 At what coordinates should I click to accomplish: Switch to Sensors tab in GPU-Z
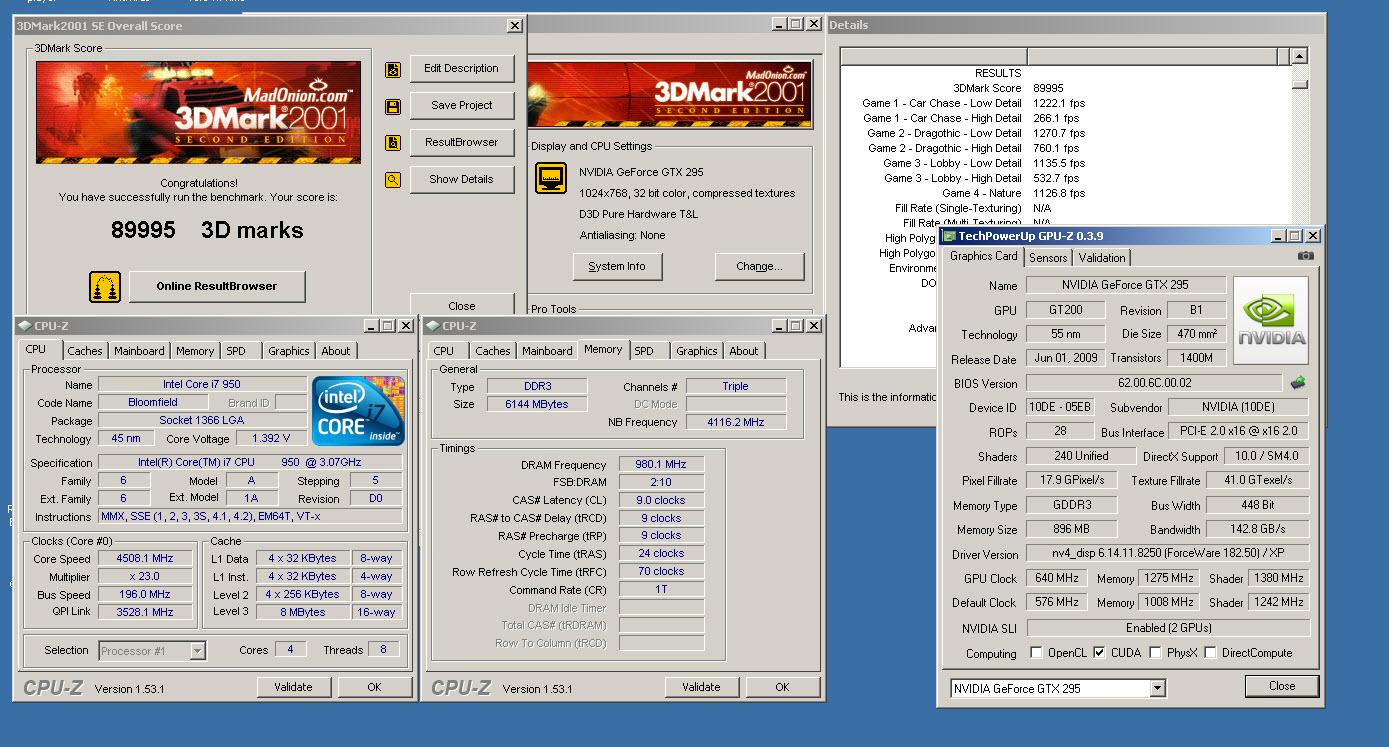point(1048,258)
